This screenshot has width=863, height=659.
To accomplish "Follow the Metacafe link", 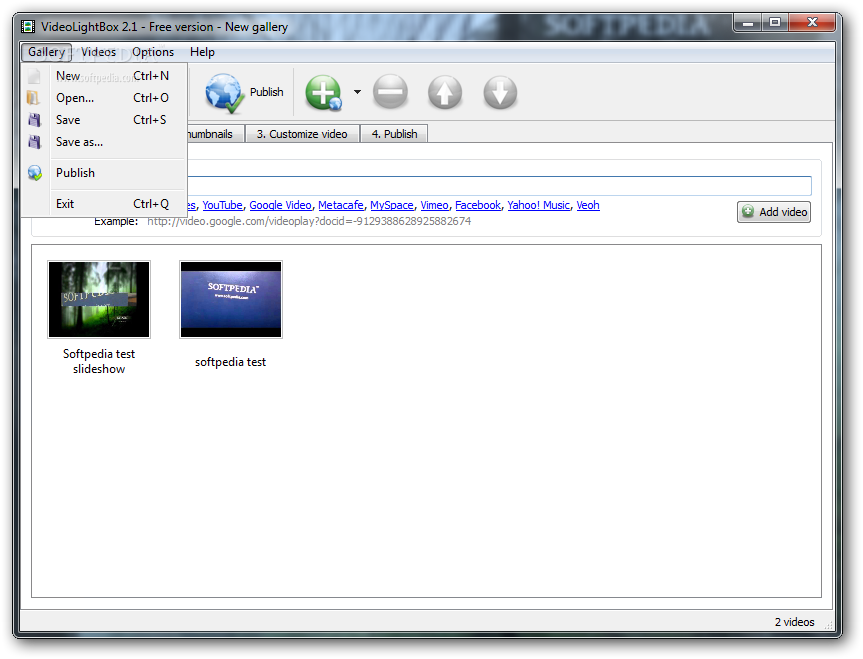I will pos(341,205).
